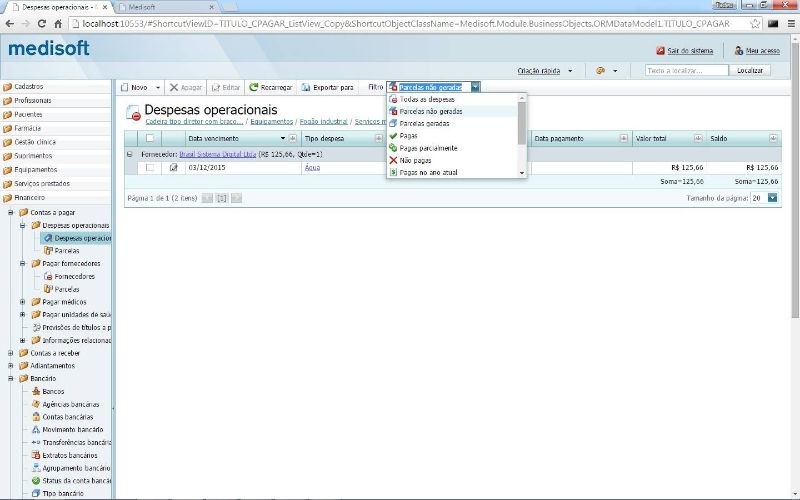The height and width of the screenshot is (500, 800).
Task: Open the Tamanho da página dropdown
Action: click(x=773, y=199)
